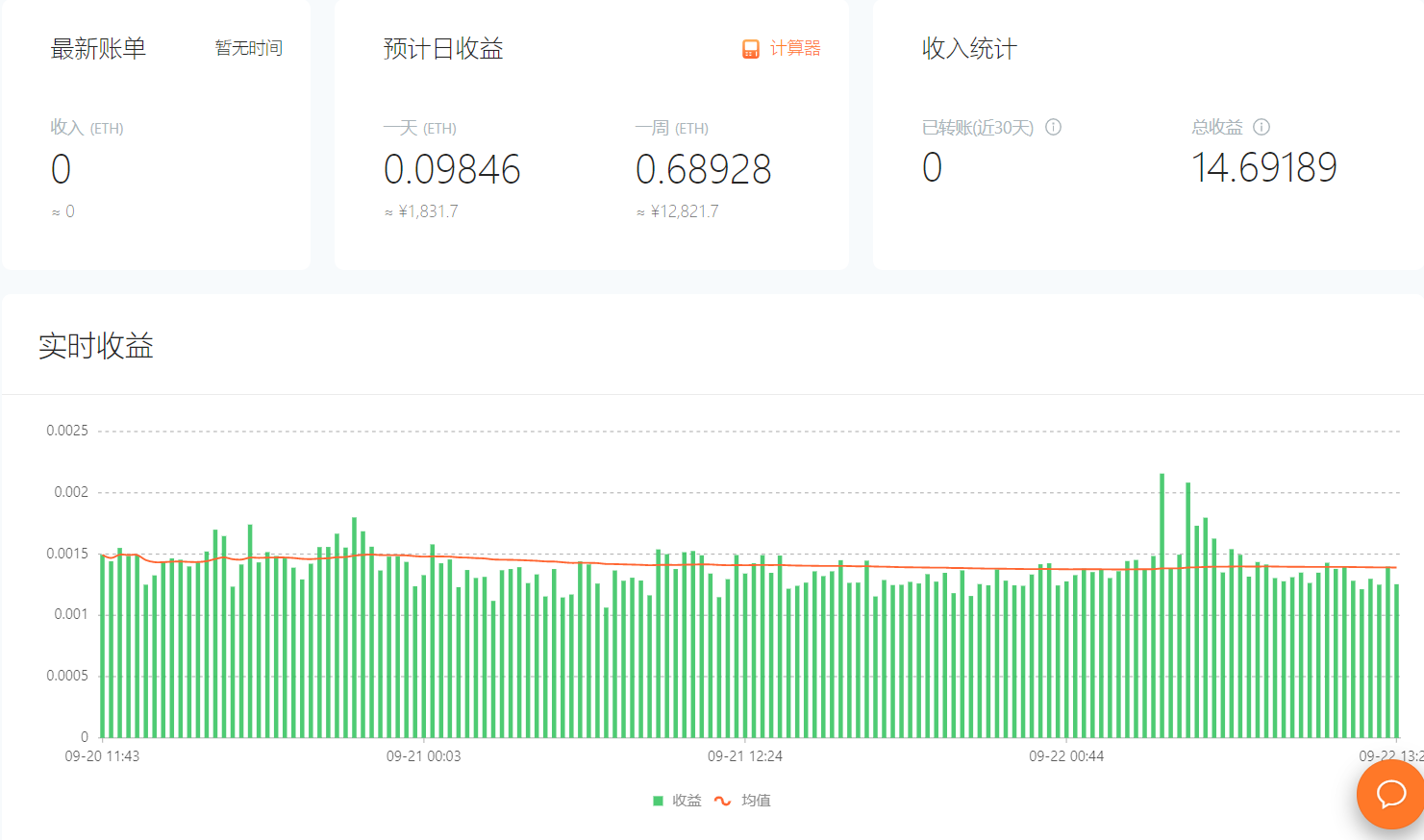The image size is (1424, 840).
Task: Select the 最新账单 heading
Action: click(x=98, y=49)
